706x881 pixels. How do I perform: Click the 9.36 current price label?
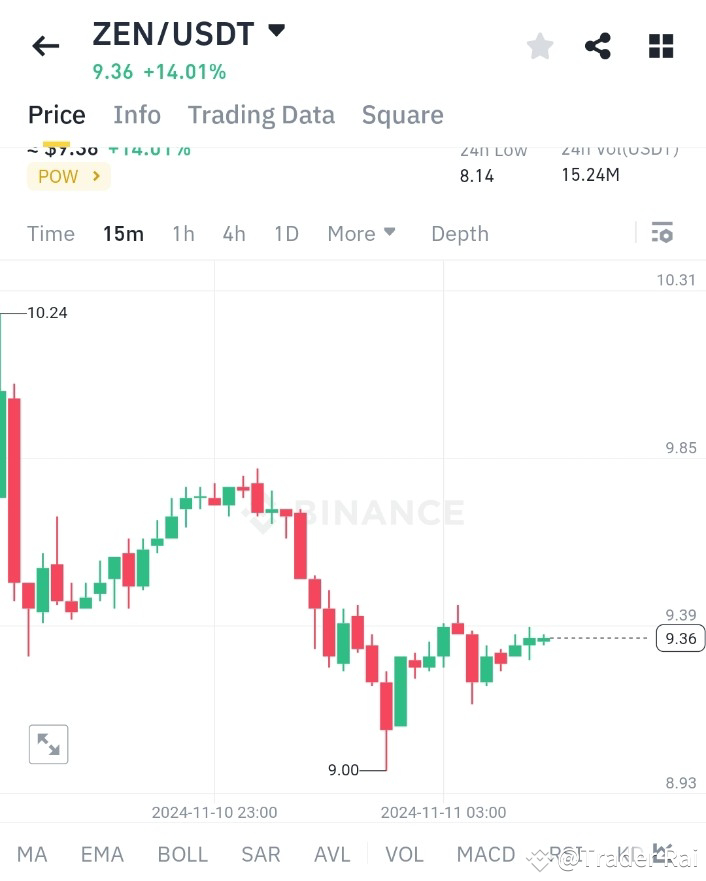(x=680, y=638)
